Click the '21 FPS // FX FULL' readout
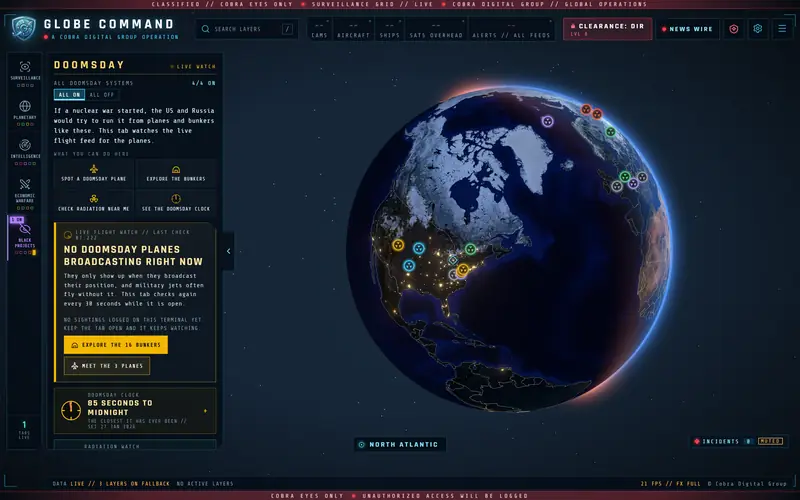 coord(670,484)
